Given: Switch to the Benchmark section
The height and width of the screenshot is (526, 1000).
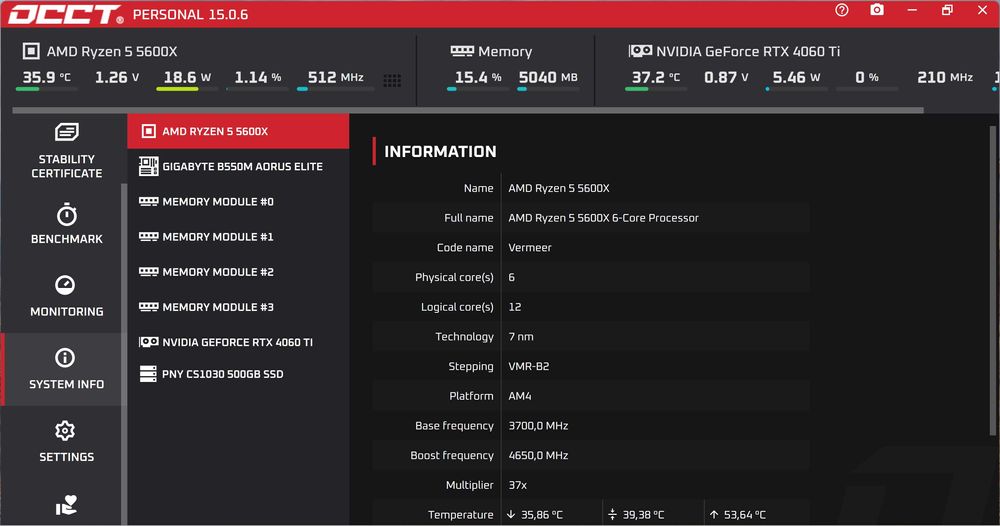Looking at the screenshot, I should 66,224.
